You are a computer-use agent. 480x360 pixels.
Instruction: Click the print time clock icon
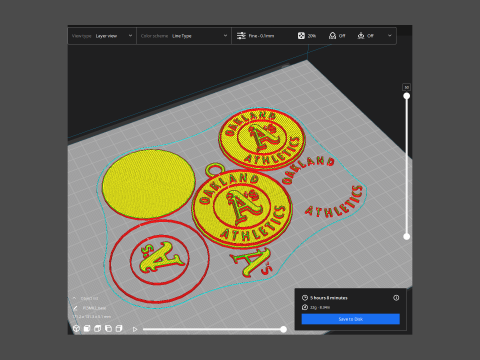tap(305, 298)
